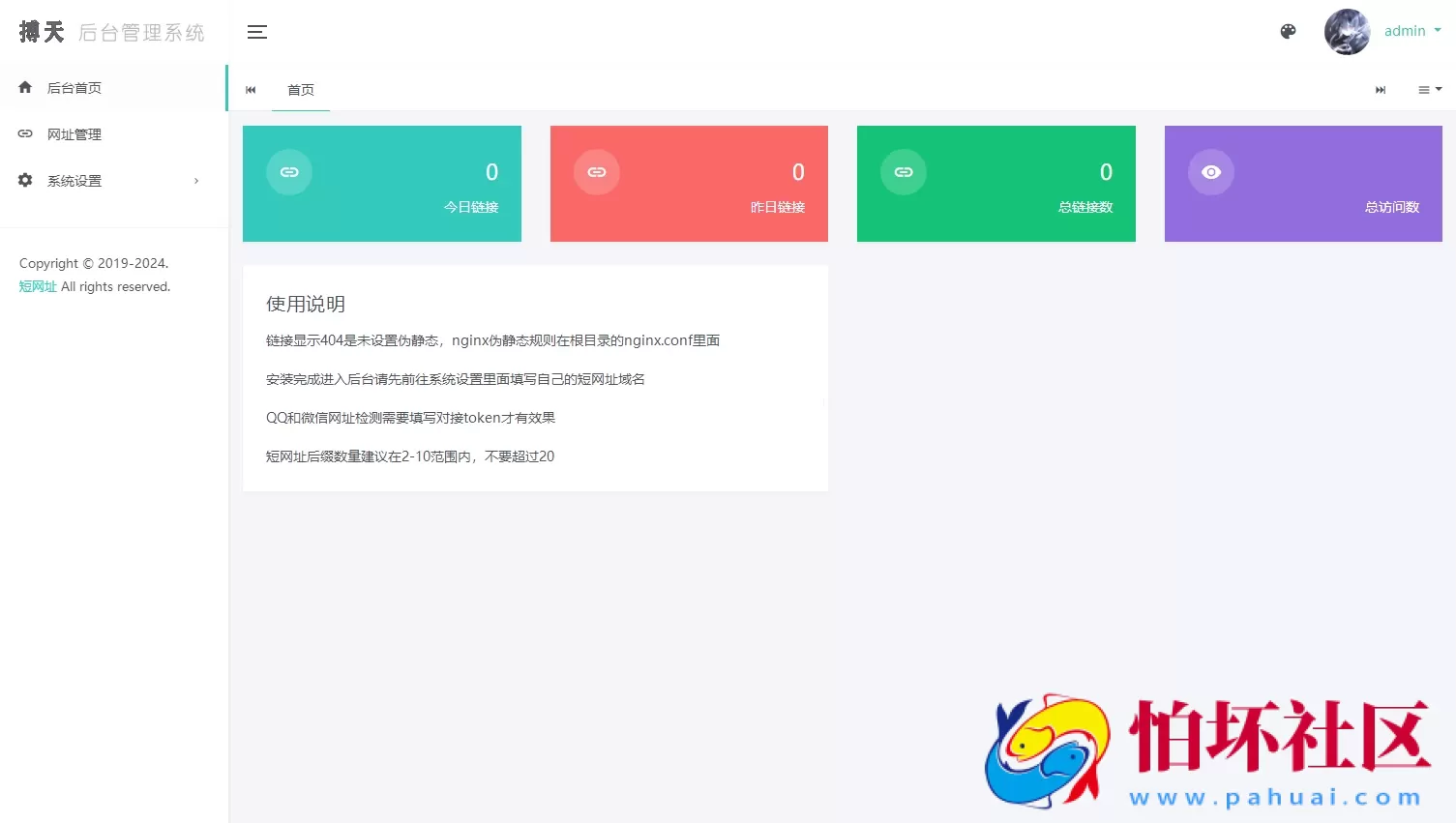Select 网址管理 in the sidebar menu

point(74,133)
